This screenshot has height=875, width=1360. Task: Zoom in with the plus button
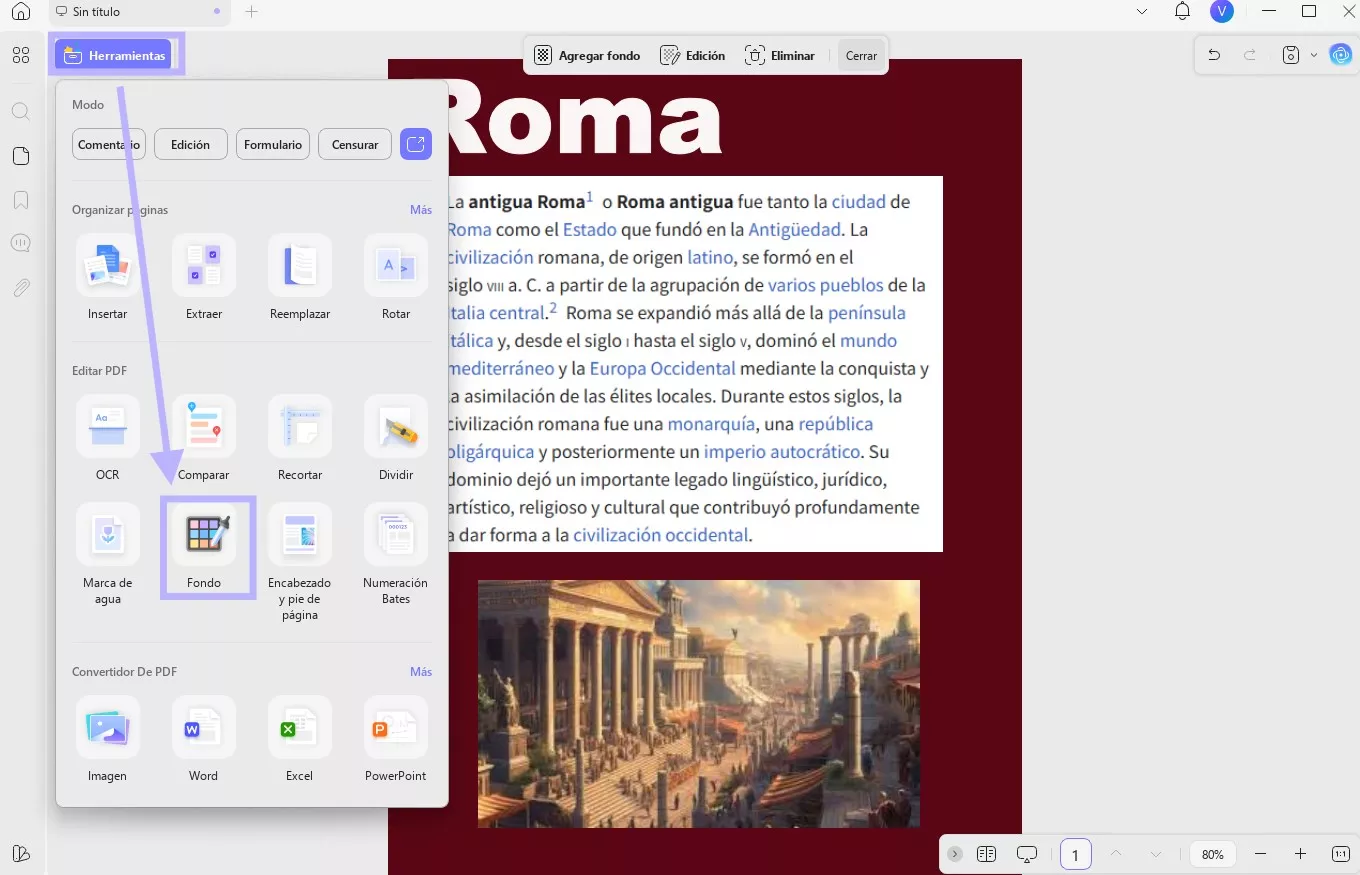(1300, 854)
